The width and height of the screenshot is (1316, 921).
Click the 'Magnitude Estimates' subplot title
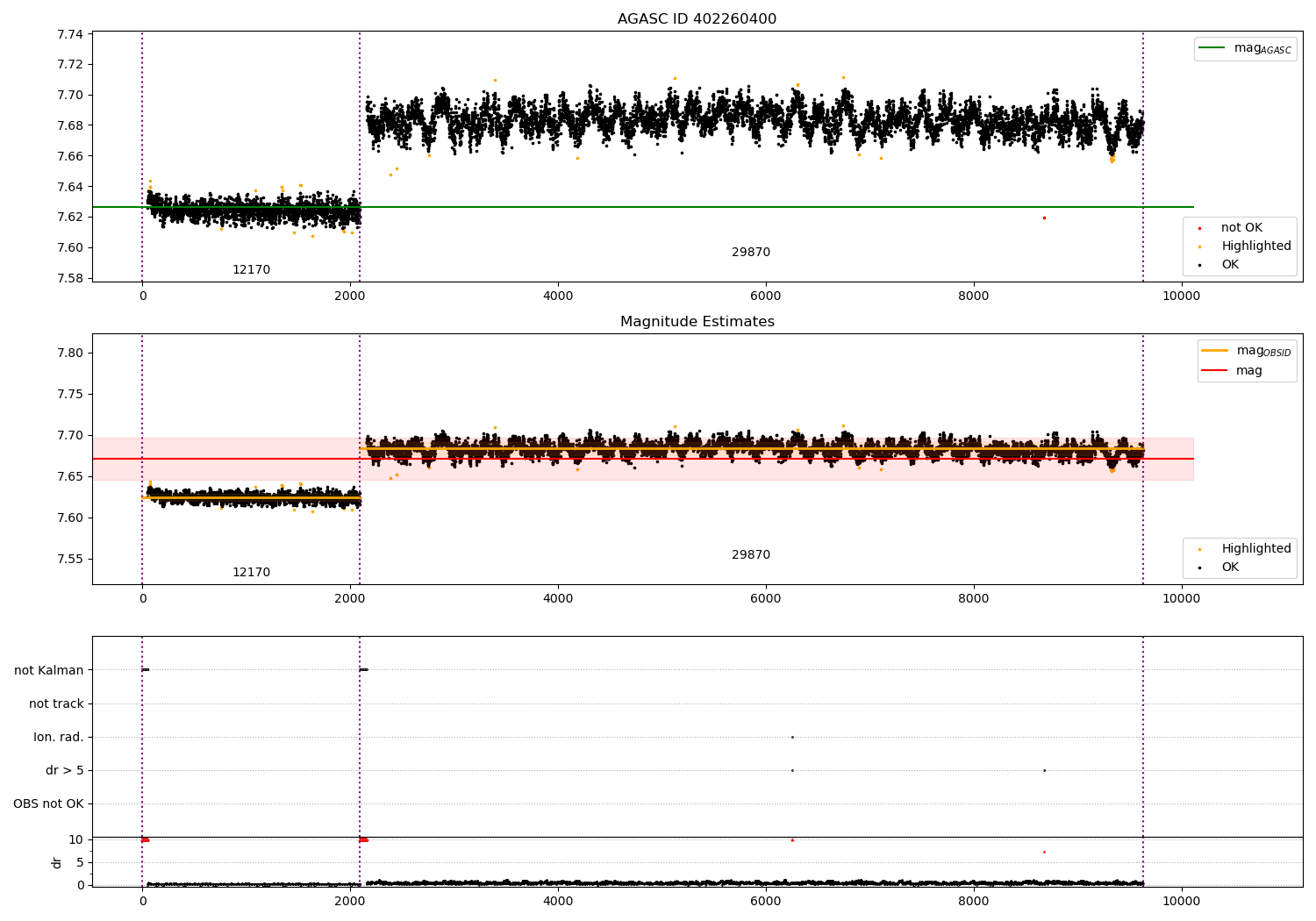(x=697, y=322)
